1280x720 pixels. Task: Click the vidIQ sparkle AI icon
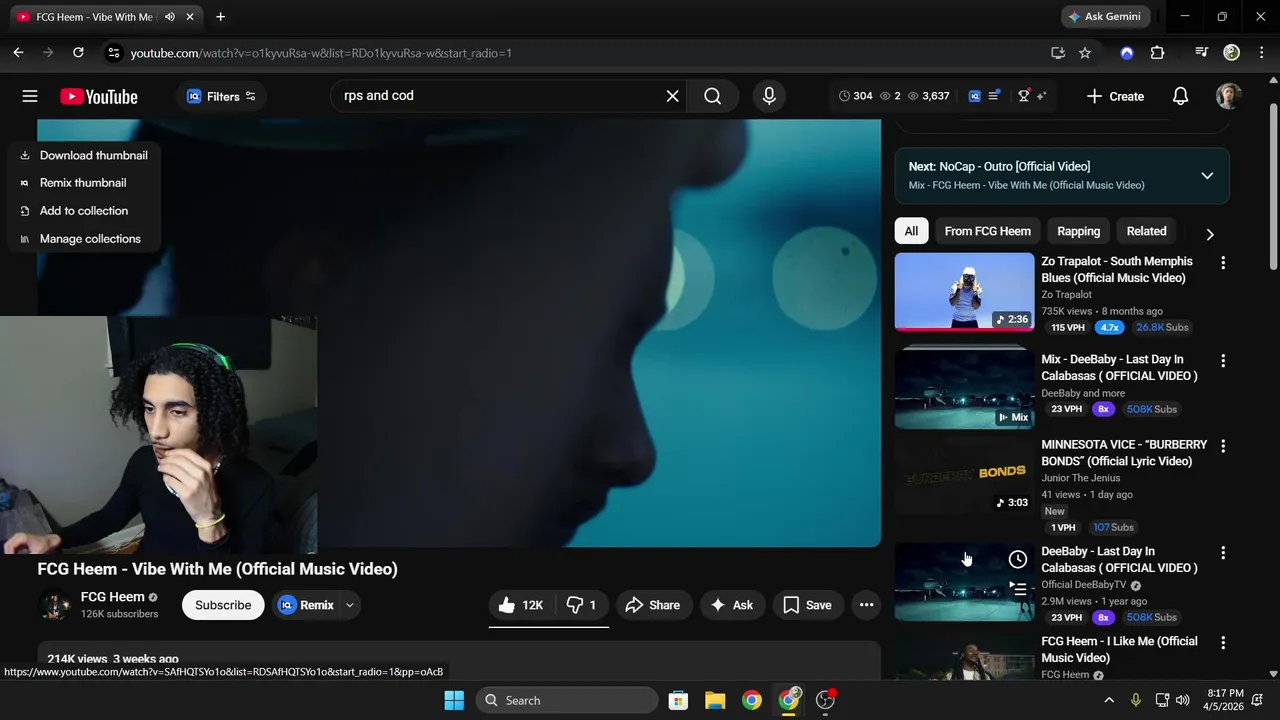click(x=1041, y=96)
